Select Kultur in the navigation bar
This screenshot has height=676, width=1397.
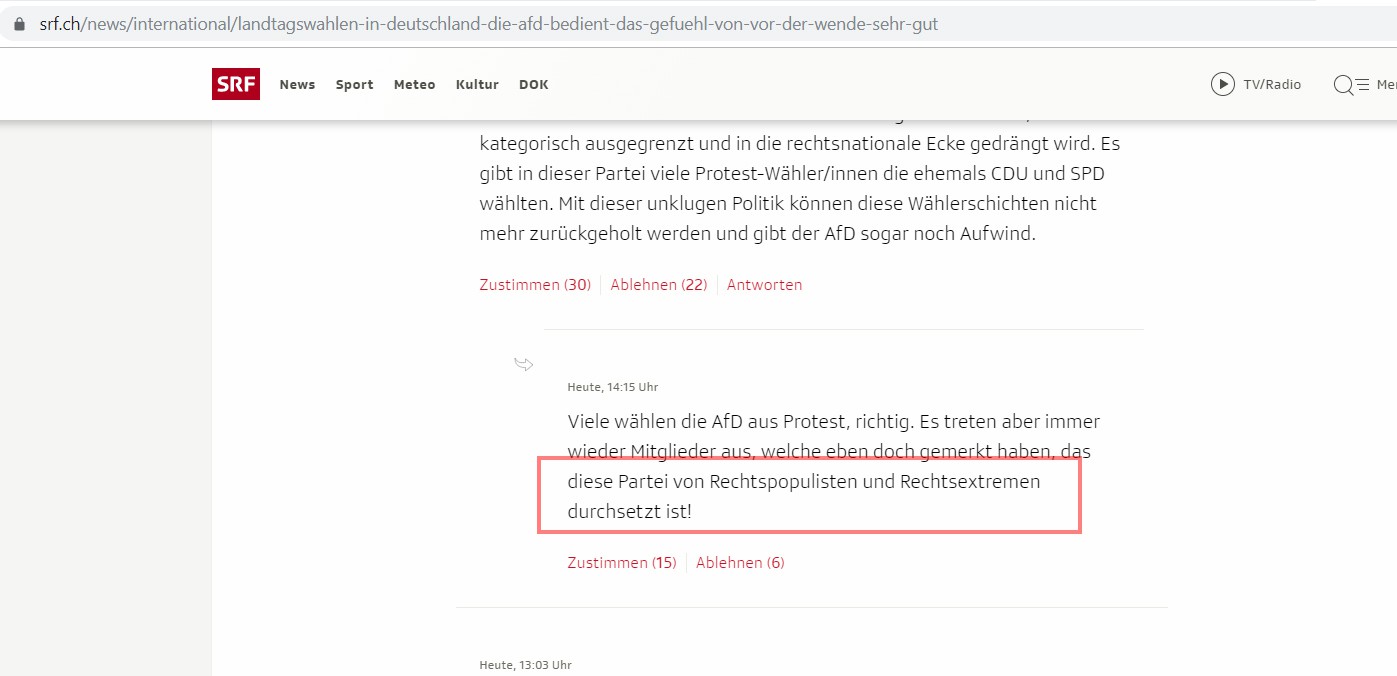coord(477,85)
